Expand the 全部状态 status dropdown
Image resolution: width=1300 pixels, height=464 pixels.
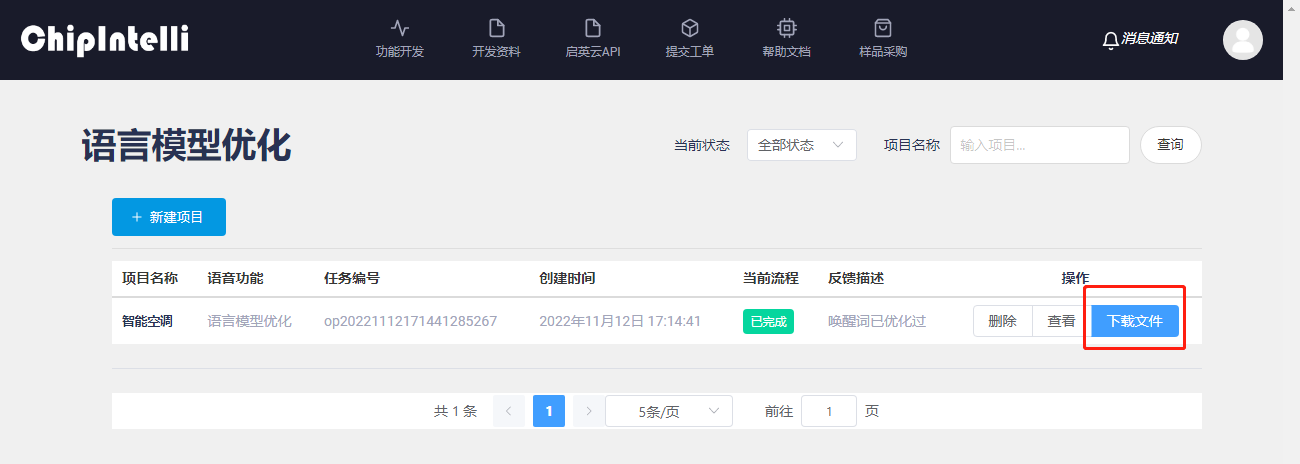(x=801, y=145)
